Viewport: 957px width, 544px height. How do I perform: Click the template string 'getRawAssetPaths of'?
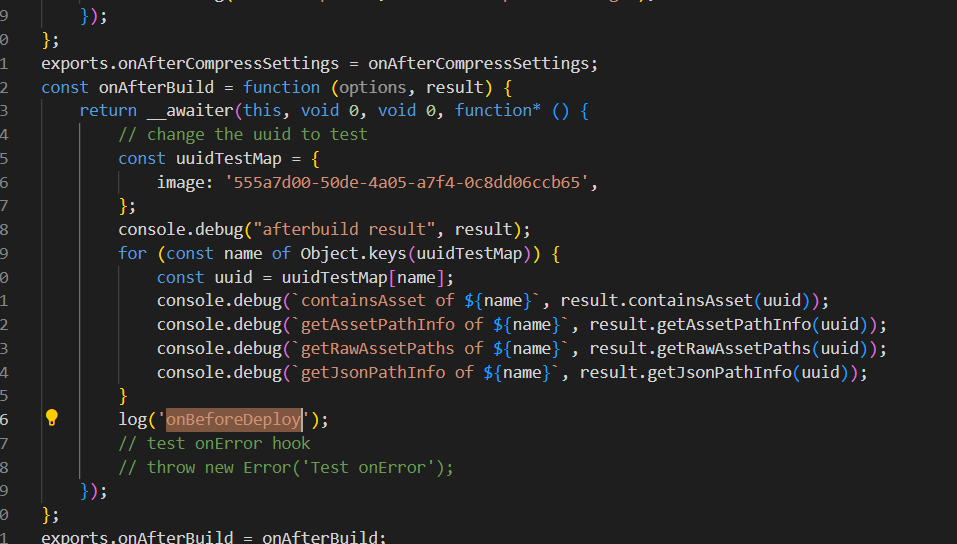pyautogui.click(x=392, y=349)
